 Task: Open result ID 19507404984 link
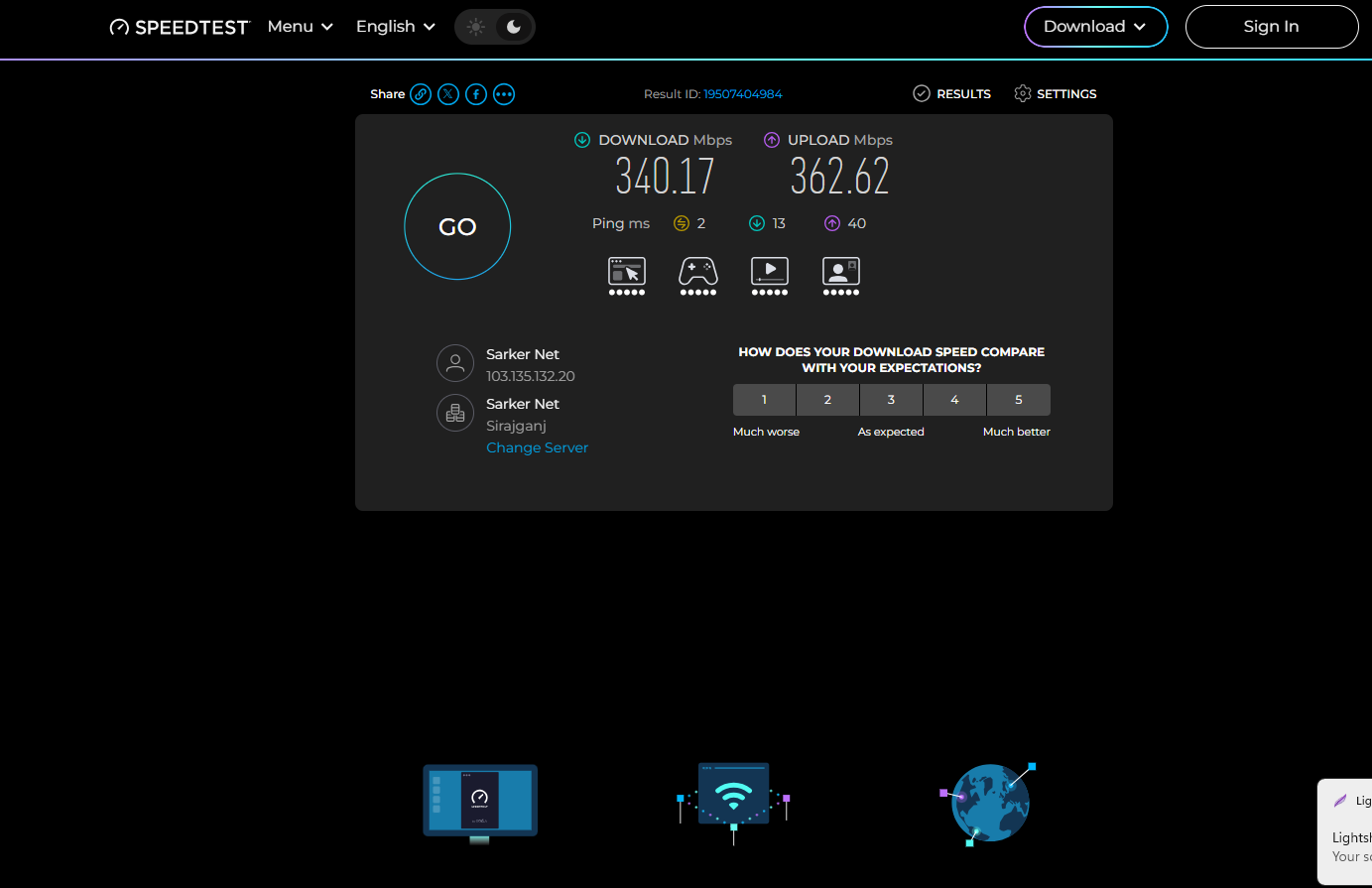tap(743, 94)
